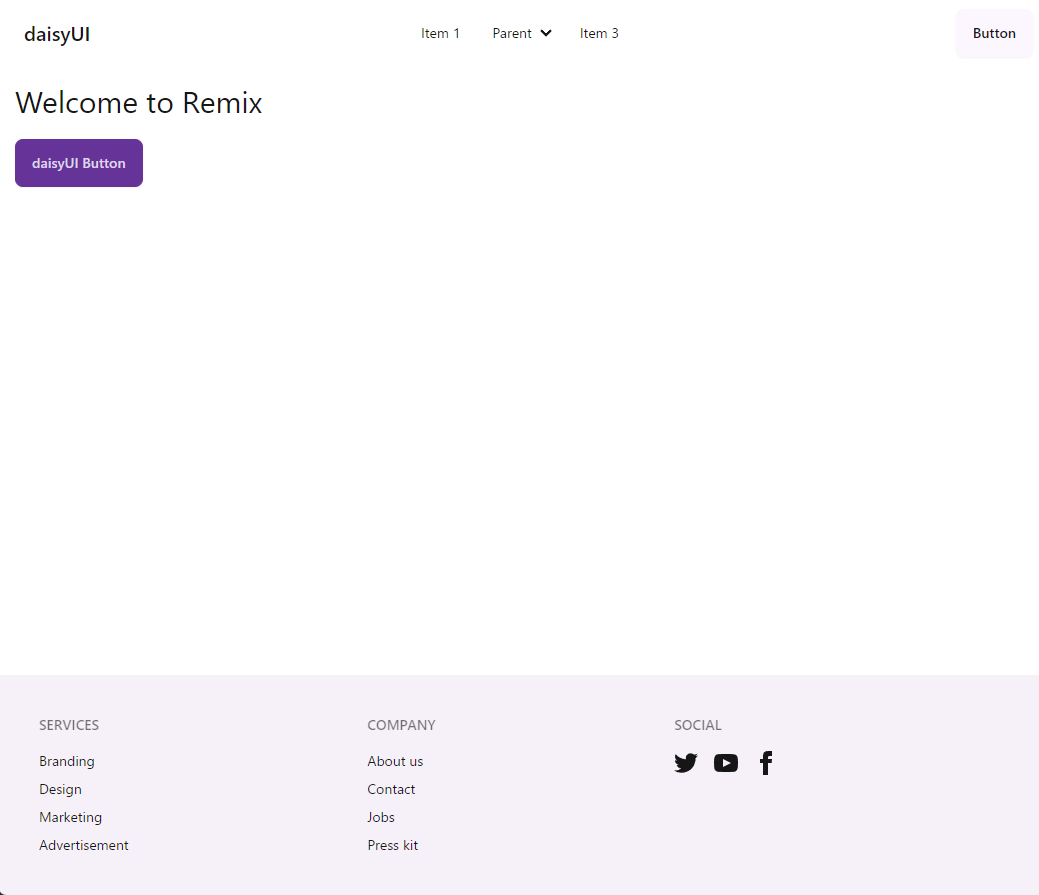Select Item 1 in navbar
Viewport: 1039px width, 895px height.
coord(440,33)
